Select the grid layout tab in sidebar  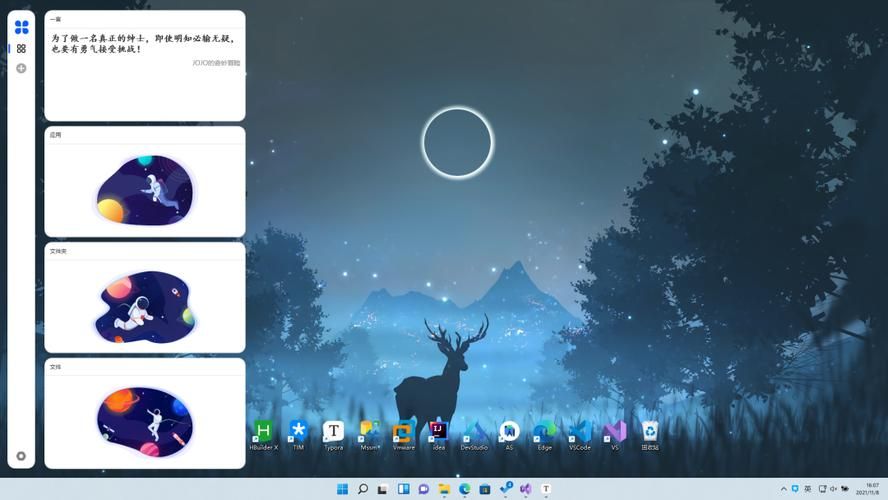click(x=21, y=48)
